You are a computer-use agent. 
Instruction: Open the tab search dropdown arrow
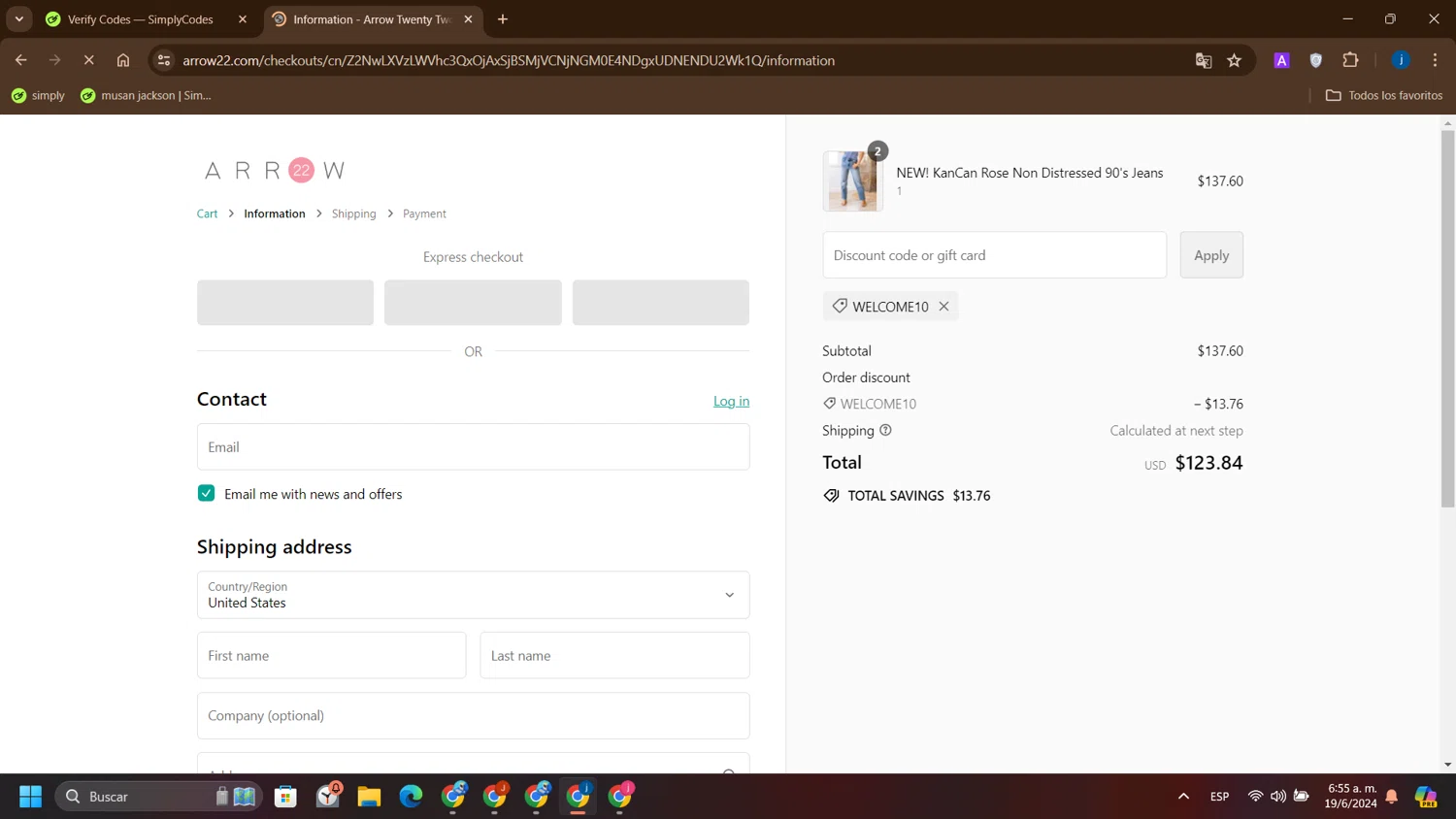pos(19,19)
